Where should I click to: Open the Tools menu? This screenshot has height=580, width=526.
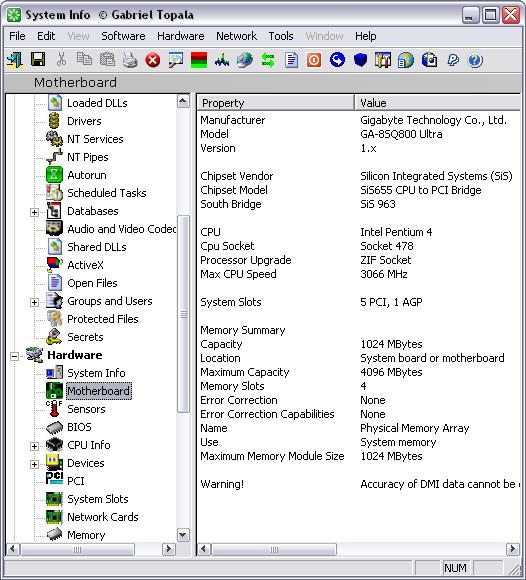coord(281,36)
